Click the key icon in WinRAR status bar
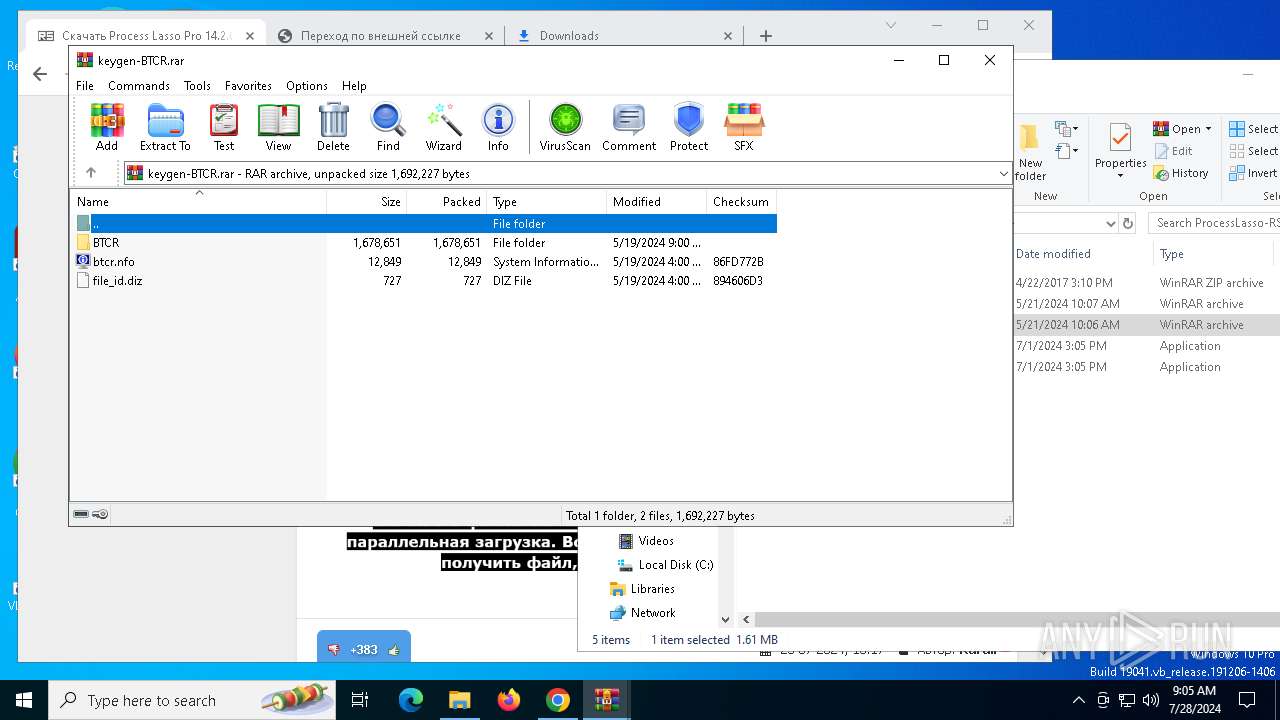This screenshot has width=1280, height=720. coord(100,514)
